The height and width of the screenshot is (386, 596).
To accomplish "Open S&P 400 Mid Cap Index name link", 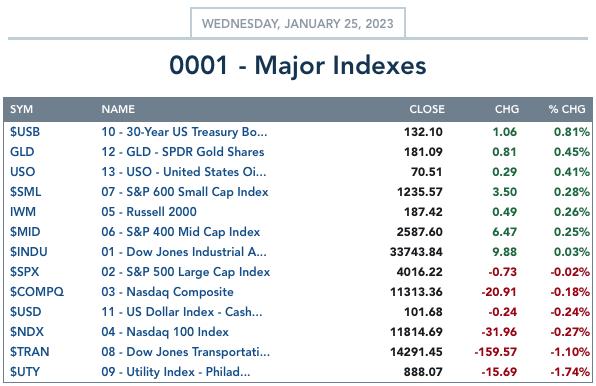I will coord(181,232).
